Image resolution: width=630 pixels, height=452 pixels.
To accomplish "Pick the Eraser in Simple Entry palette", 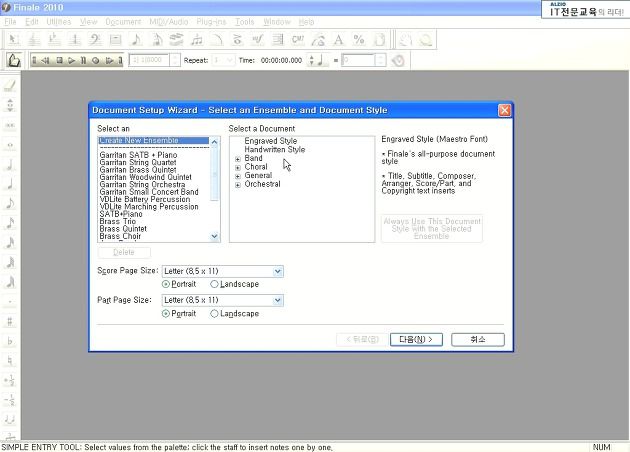I will coord(10,86).
